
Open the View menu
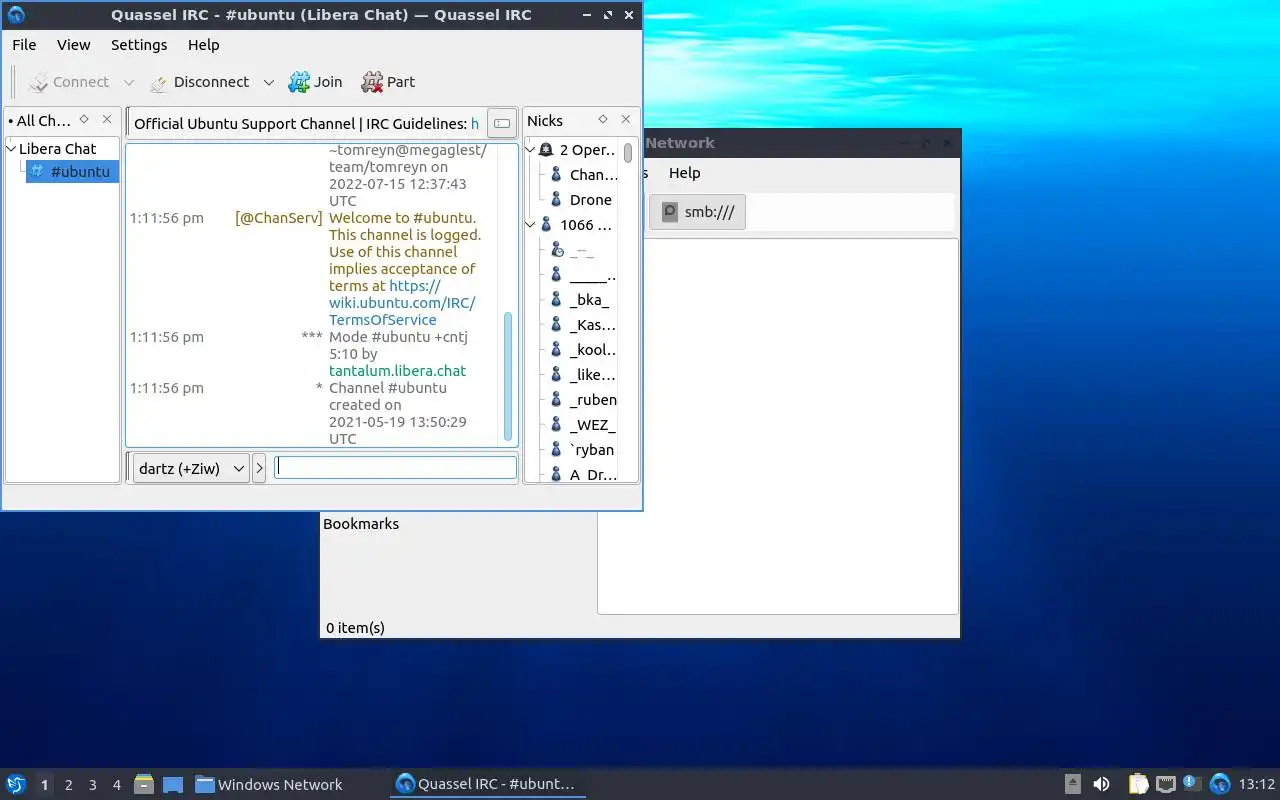point(74,45)
